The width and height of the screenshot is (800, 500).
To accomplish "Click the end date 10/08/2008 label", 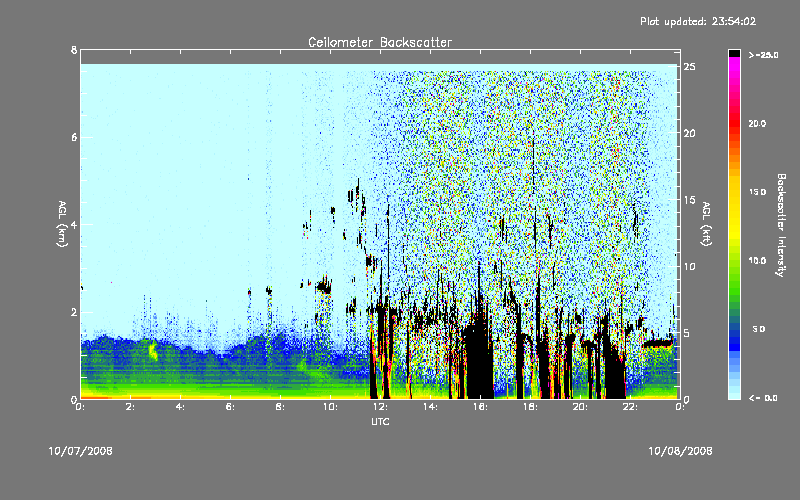I will 680,451.
